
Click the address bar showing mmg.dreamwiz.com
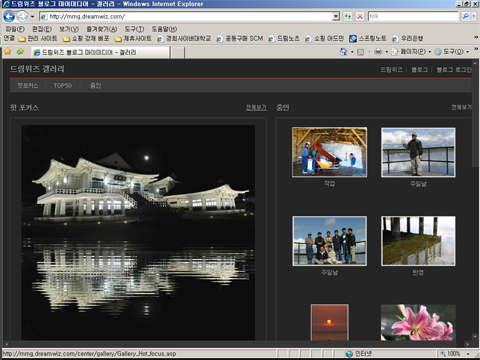point(186,16)
